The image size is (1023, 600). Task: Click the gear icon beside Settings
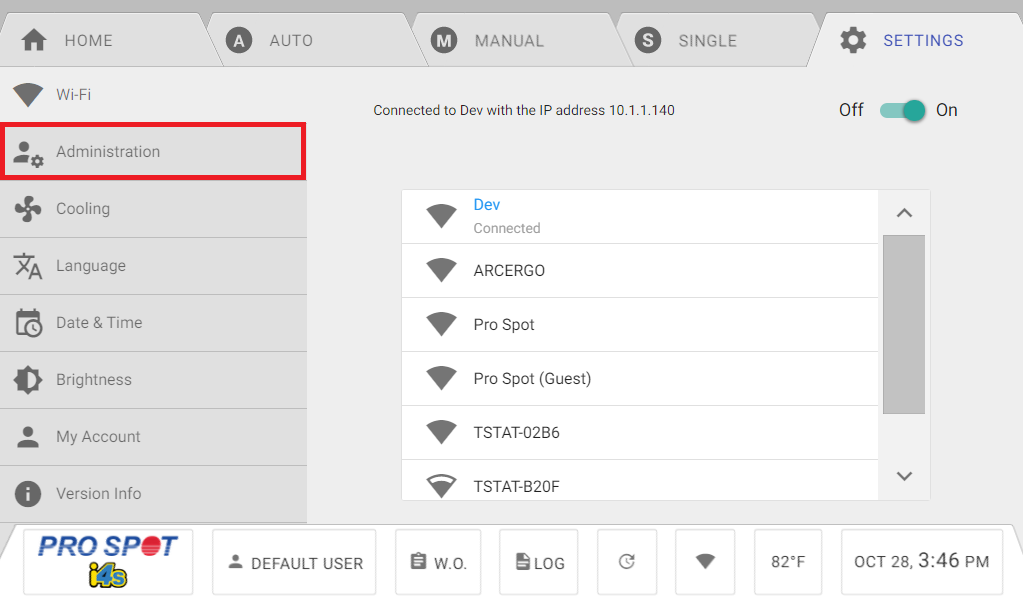point(853,40)
